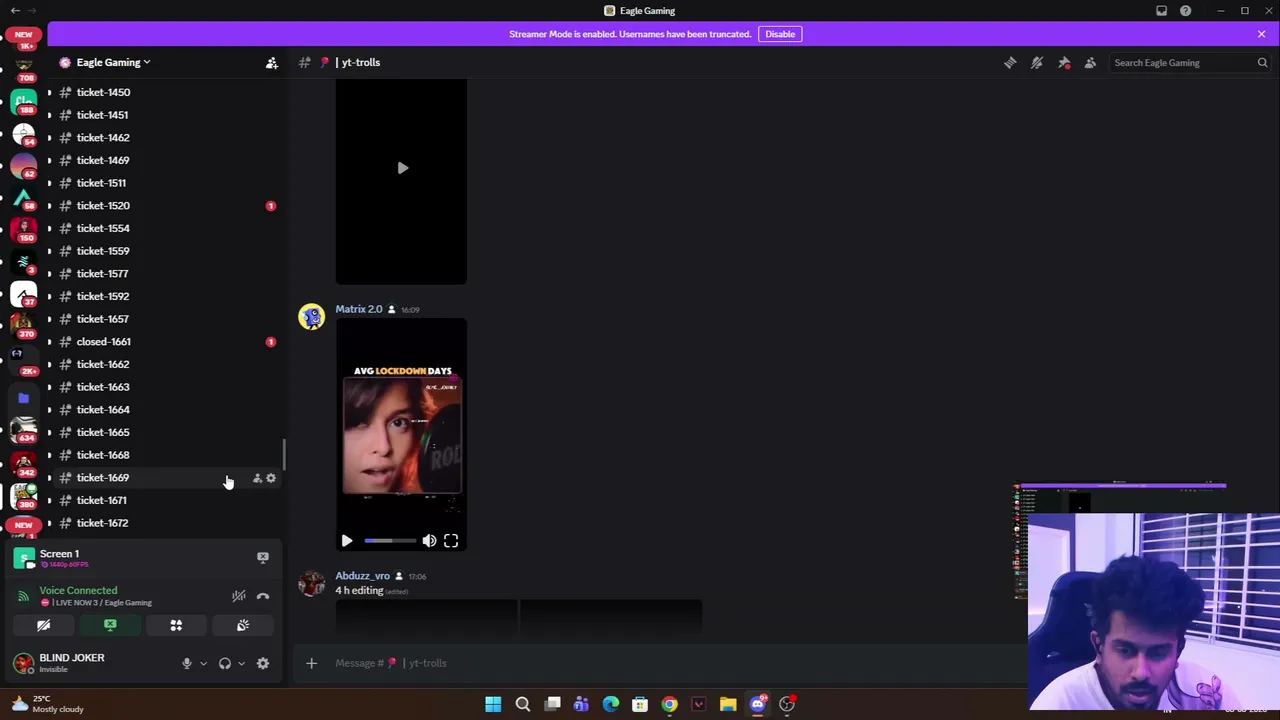Disable Streamer Mode from the banner
1280x720 pixels.
click(780, 34)
